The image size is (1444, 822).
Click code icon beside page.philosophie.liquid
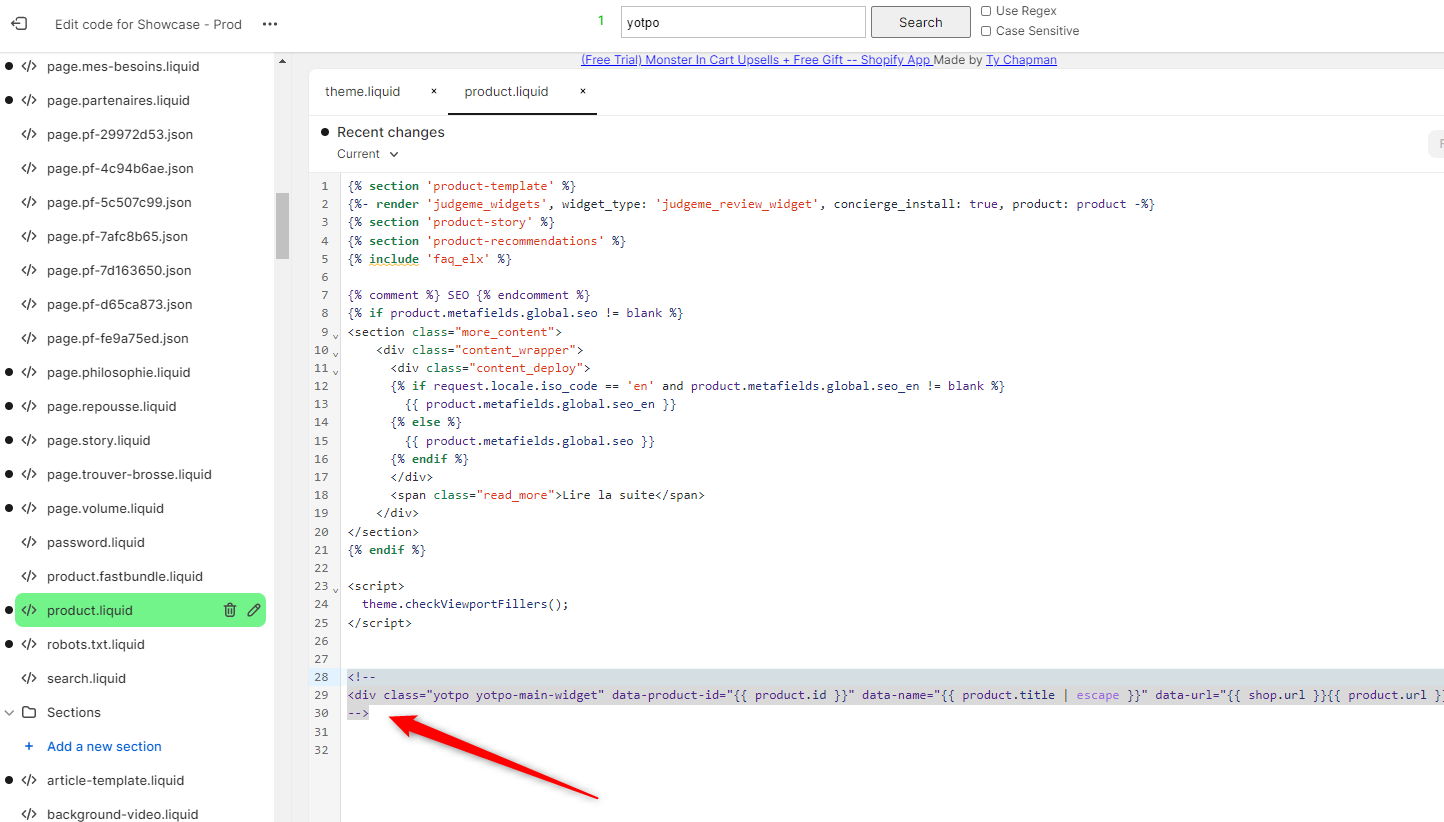tap(29, 372)
